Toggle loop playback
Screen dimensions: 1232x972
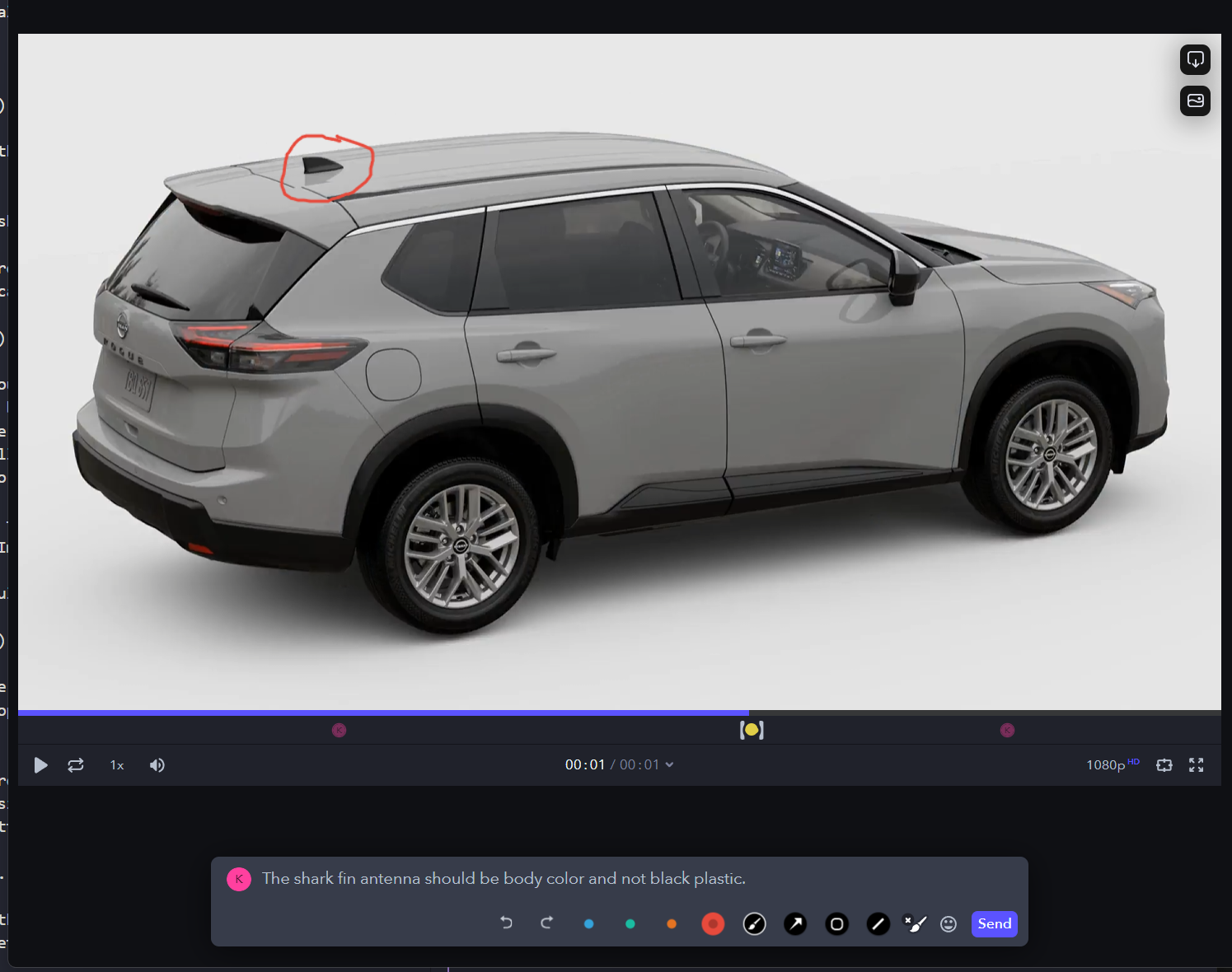[76, 765]
